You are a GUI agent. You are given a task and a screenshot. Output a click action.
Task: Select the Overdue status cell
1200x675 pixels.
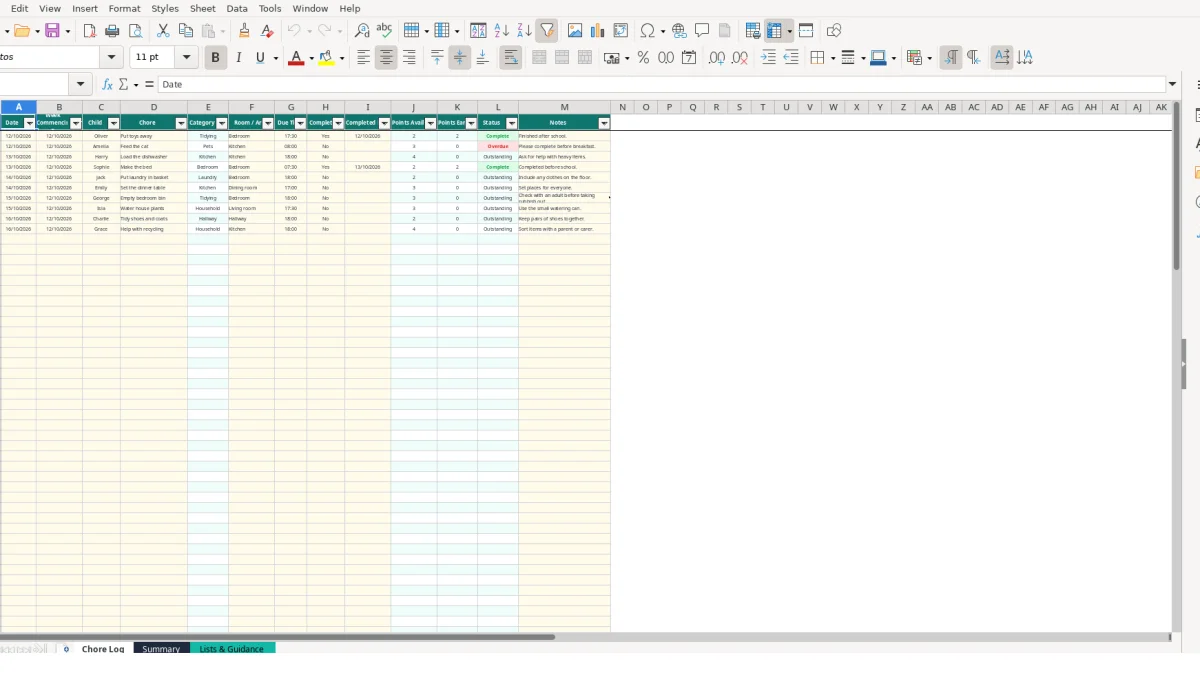tap(498, 146)
